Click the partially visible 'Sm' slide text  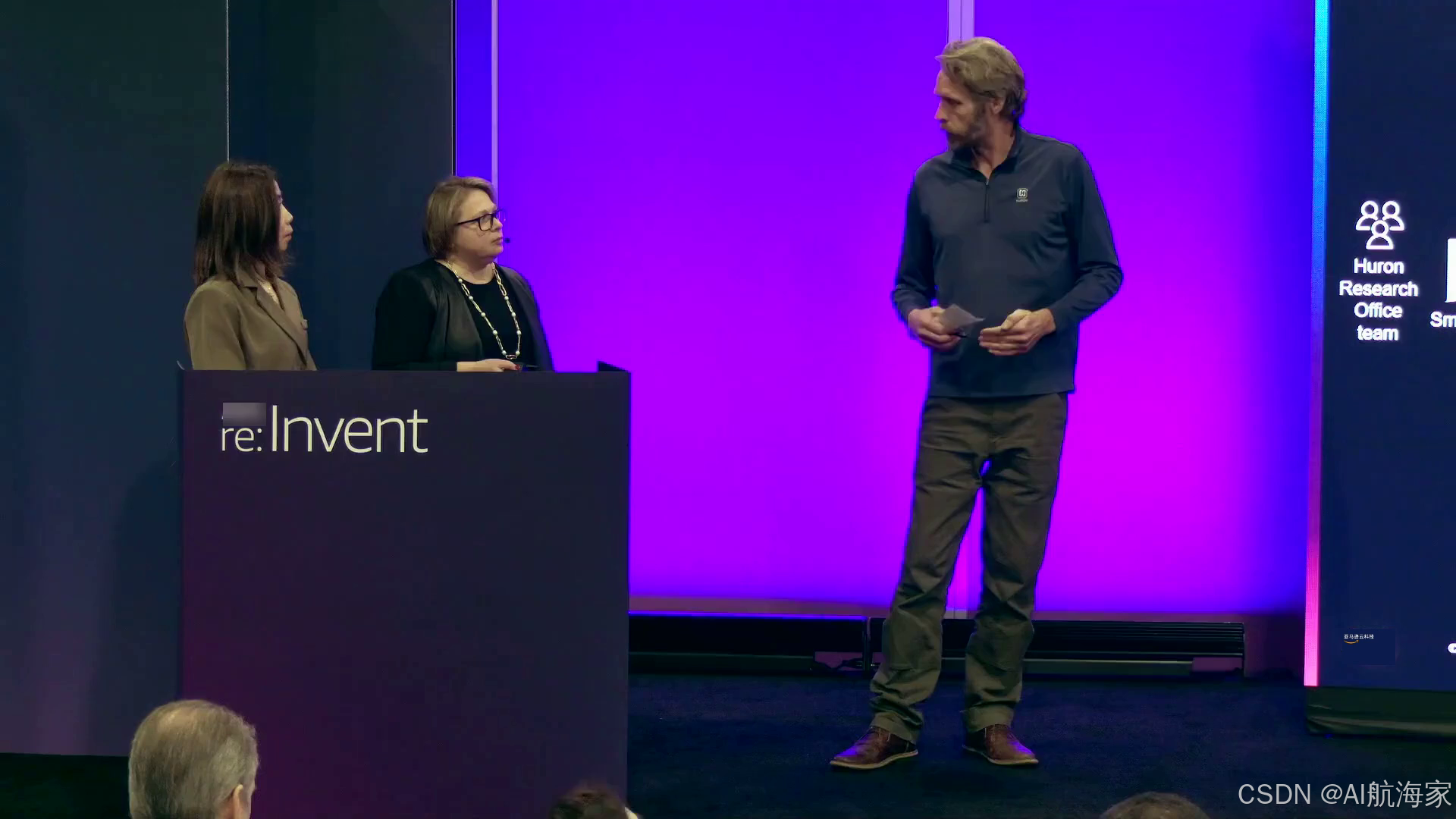(1442, 319)
